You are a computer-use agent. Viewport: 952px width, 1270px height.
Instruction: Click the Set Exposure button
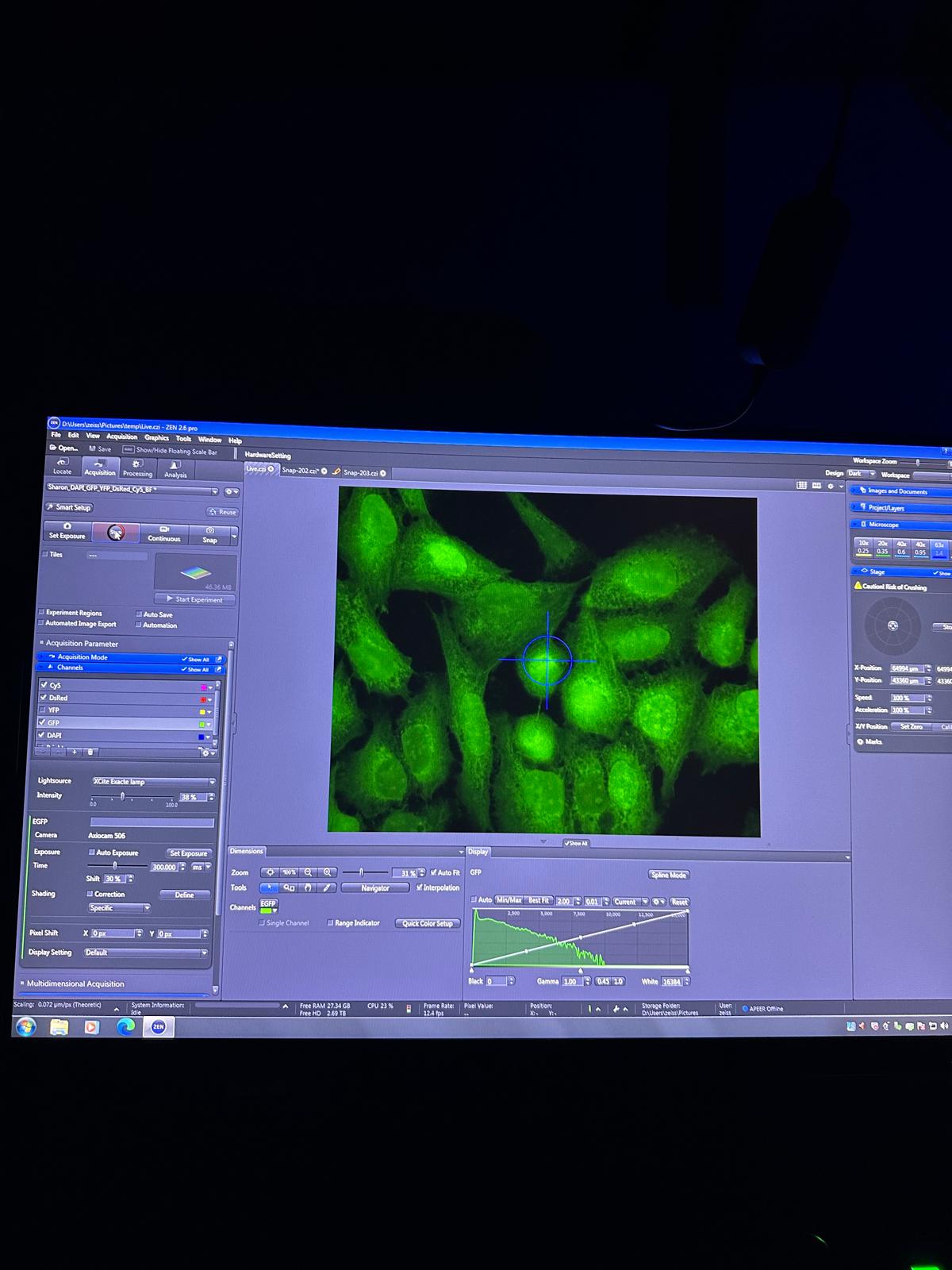pyautogui.click(x=67, y=531)
